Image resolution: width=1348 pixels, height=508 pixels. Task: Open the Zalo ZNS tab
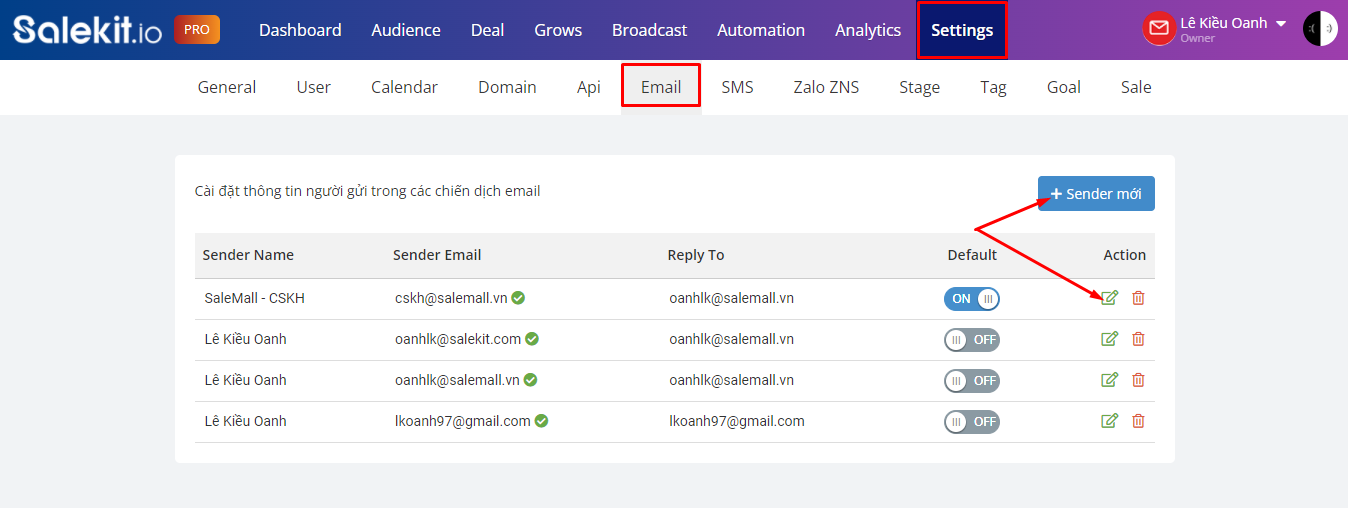click(826, 87)
